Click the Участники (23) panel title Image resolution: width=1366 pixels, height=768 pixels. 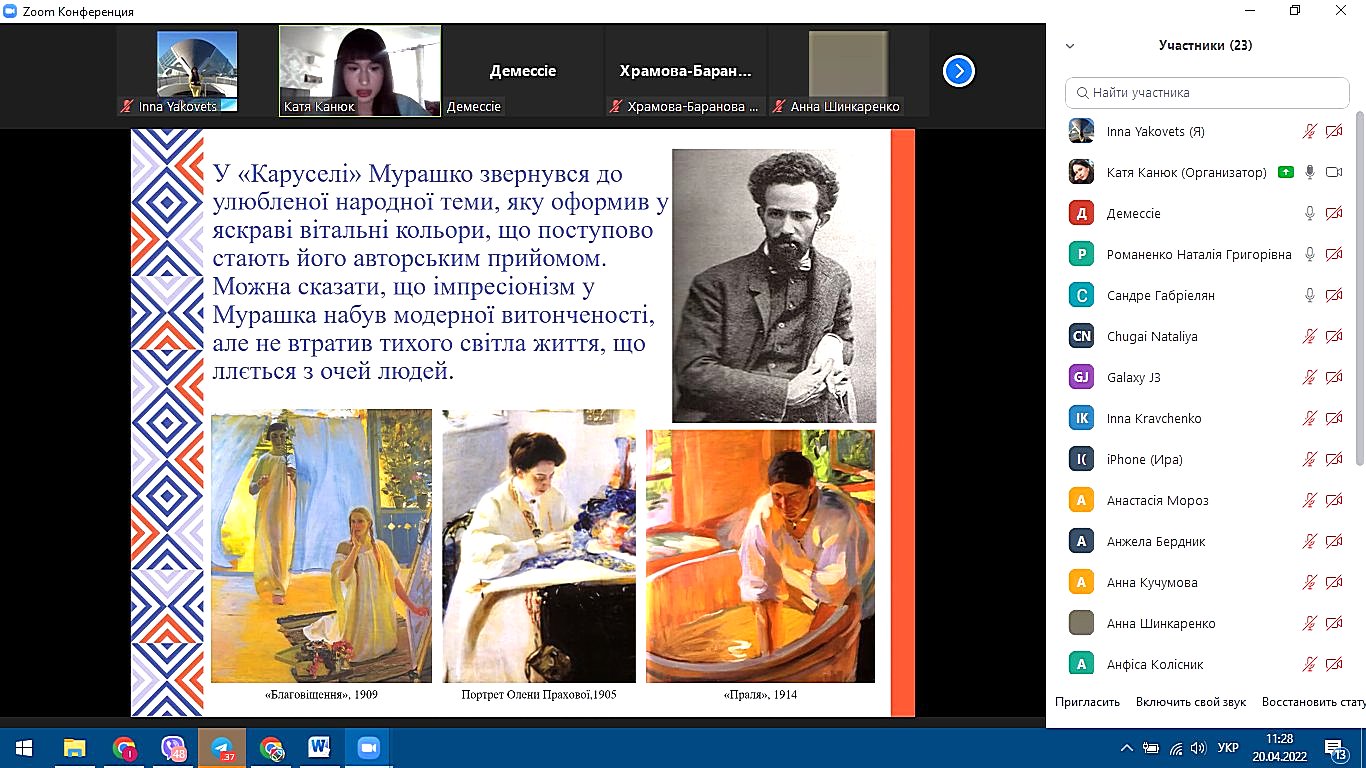(x=1205, y=45)
